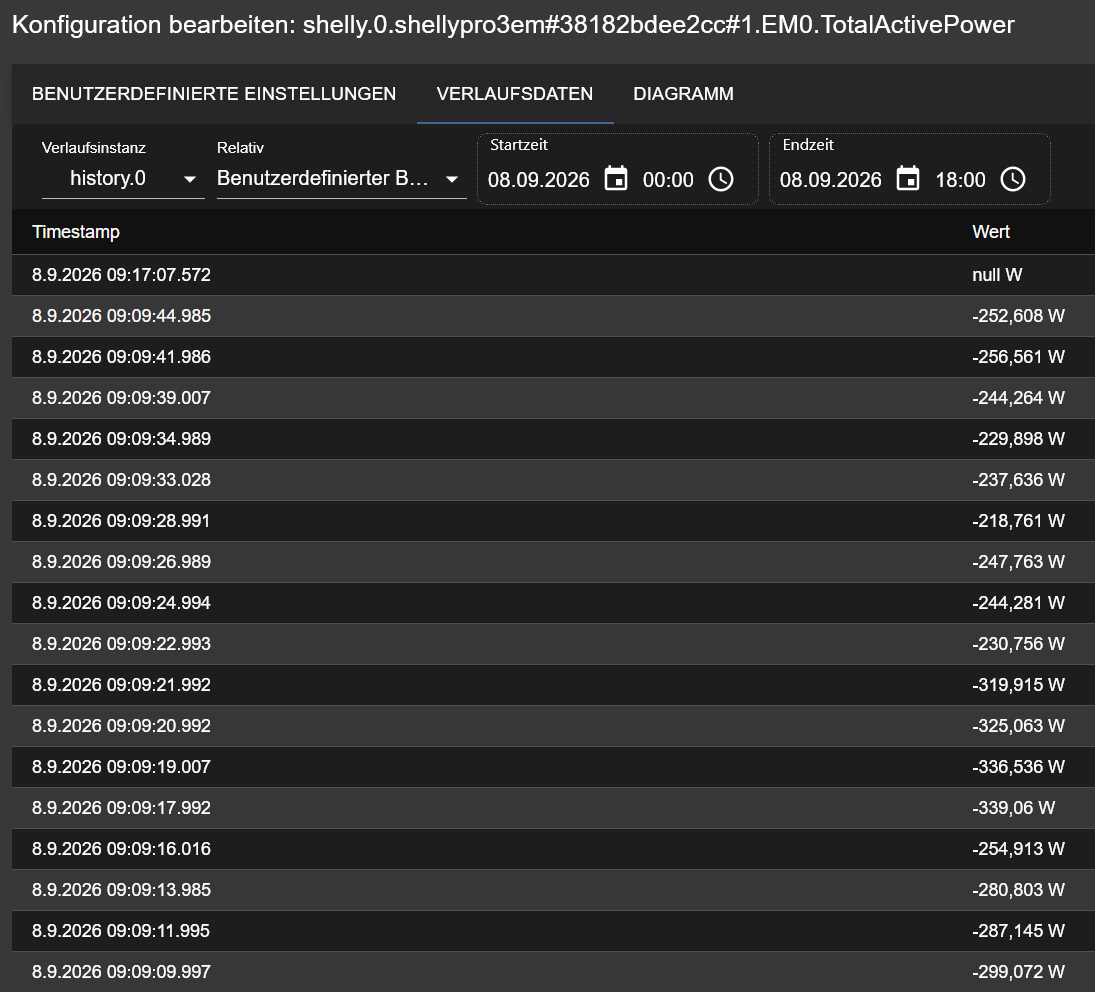This screenshot has width=1095, height=992.
Task: Select row with timestamp 09:09:17.992
Action: pos(553,808)
